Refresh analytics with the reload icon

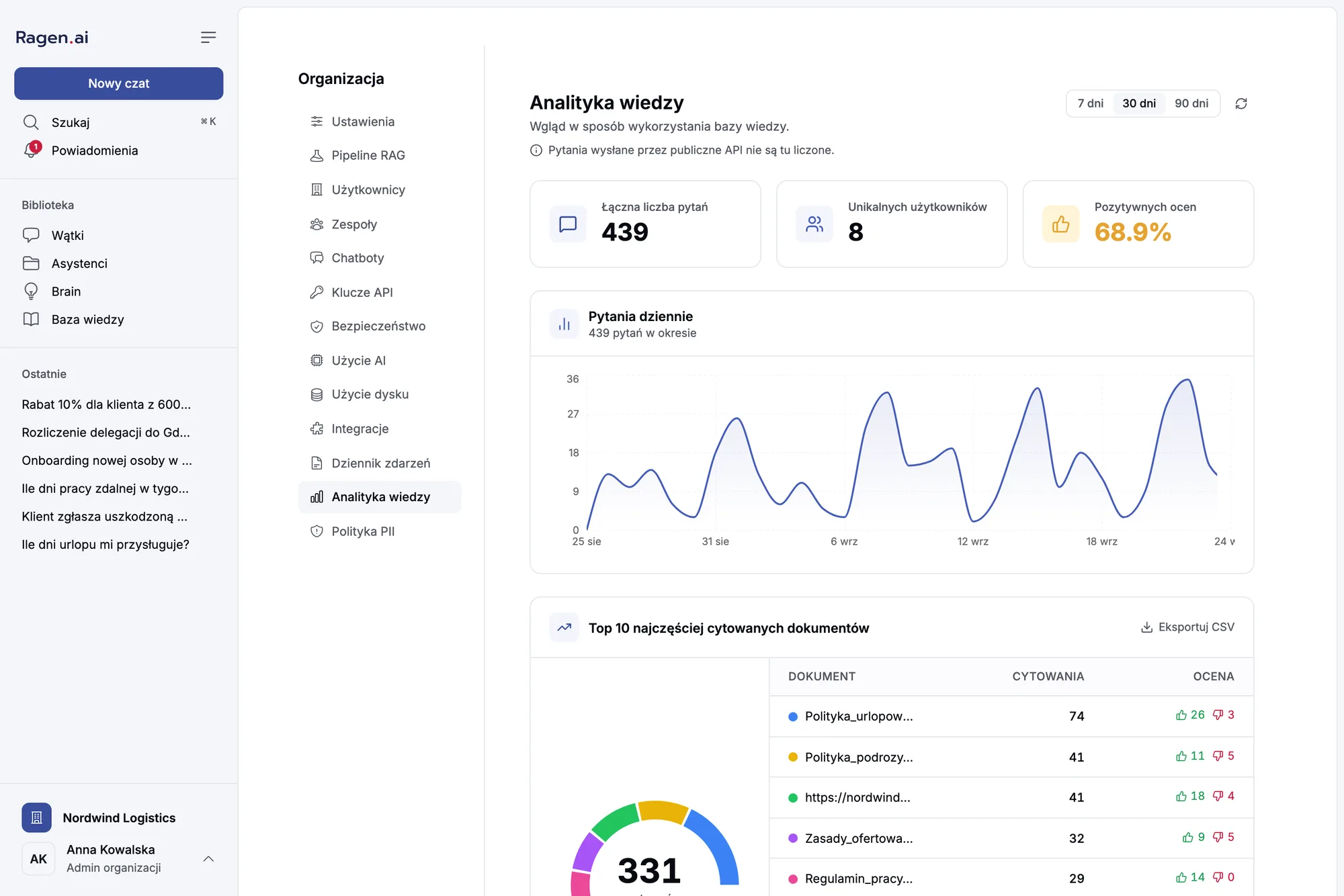pos(1241,103)
